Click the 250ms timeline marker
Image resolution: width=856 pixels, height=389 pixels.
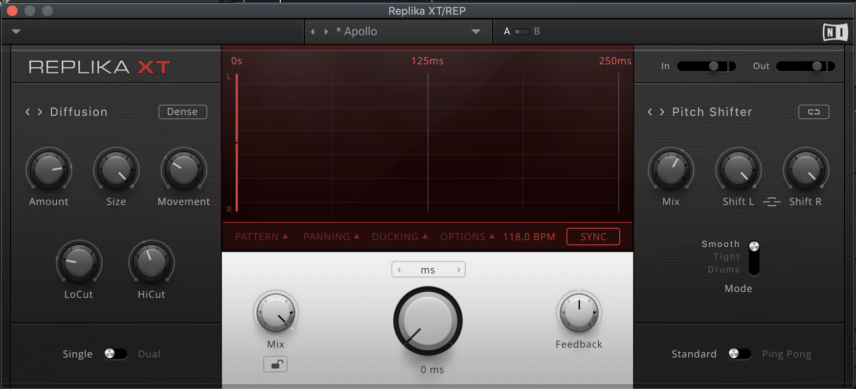tap(615, 61)
